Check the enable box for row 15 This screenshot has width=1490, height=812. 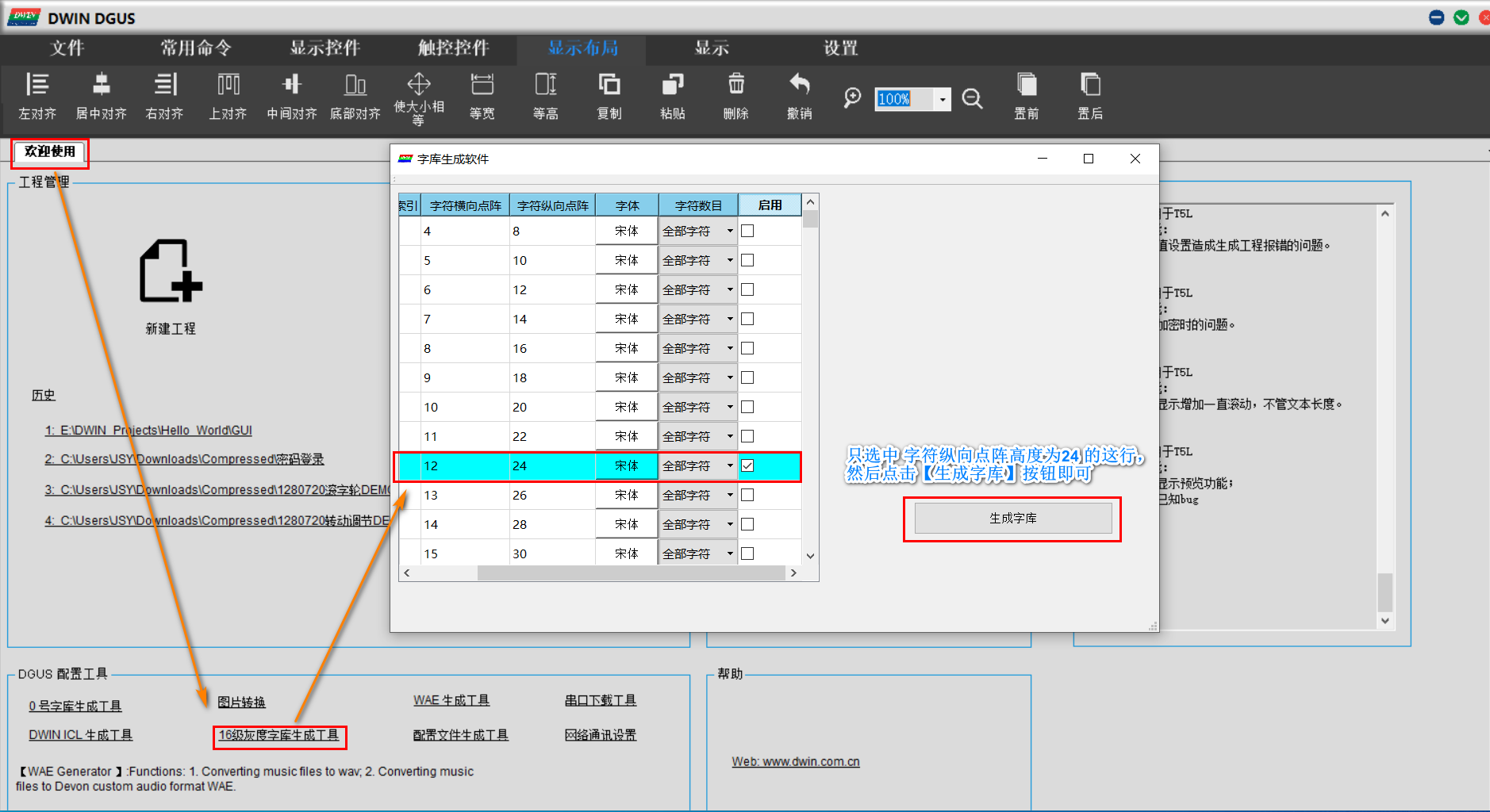[747, 553]
